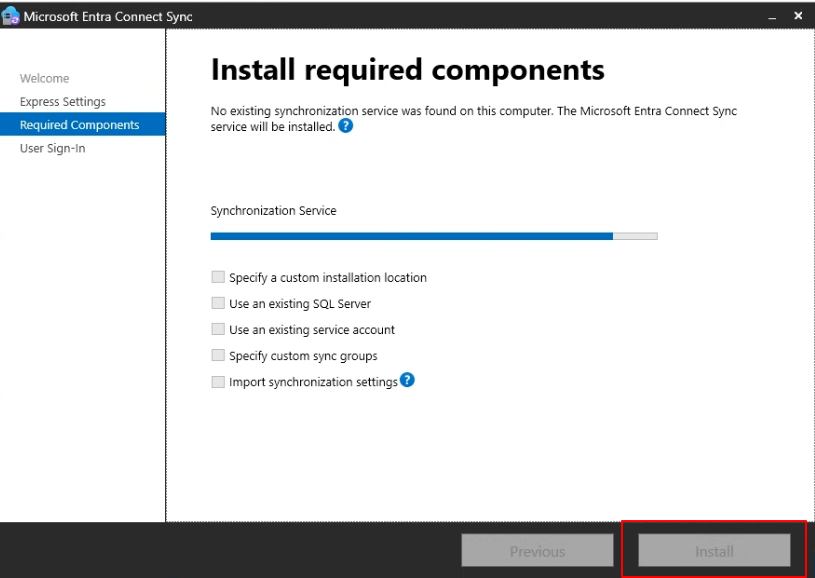Screen dimensions: 815x578
Task: Click the window title Microsoft Entra Connect Sync
Action: (x=108, y=17)
